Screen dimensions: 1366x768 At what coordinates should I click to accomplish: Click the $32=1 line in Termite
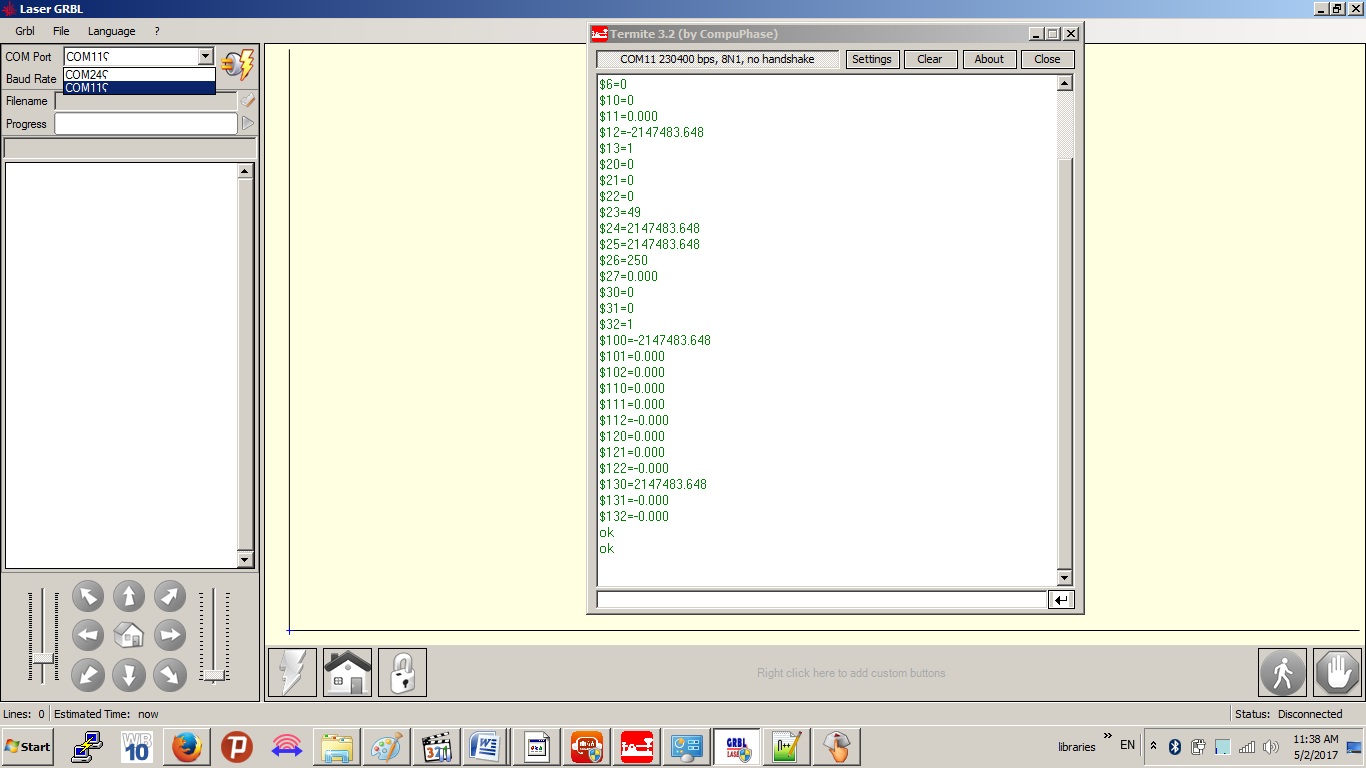616,324
